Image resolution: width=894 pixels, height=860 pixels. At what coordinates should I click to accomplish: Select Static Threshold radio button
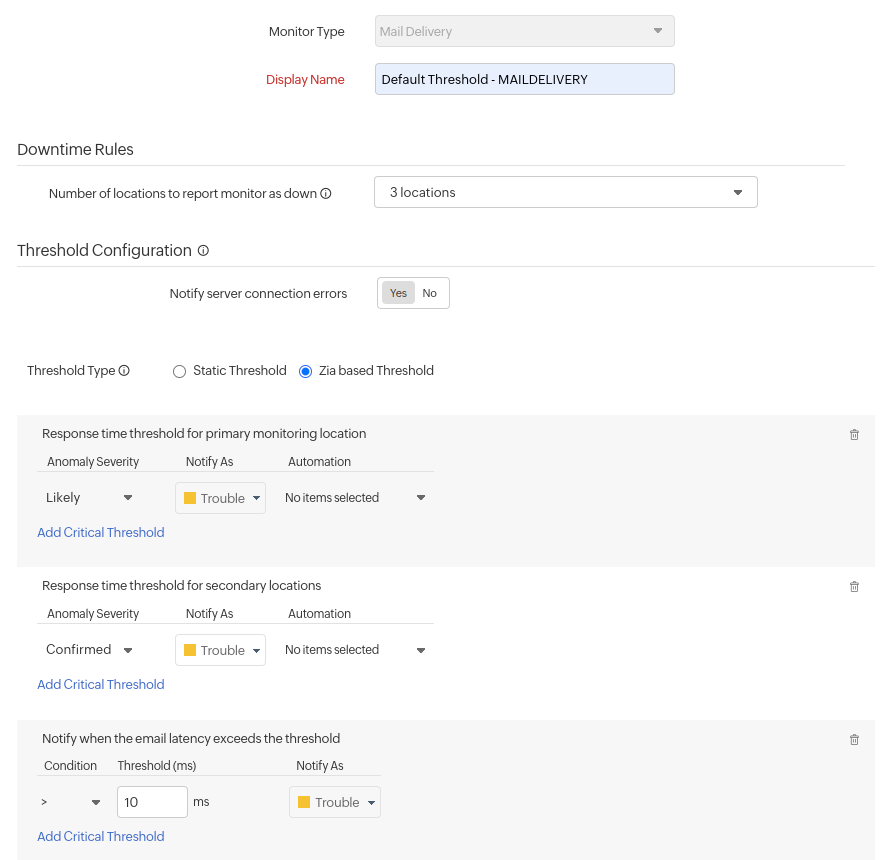[x=180, y=371]
